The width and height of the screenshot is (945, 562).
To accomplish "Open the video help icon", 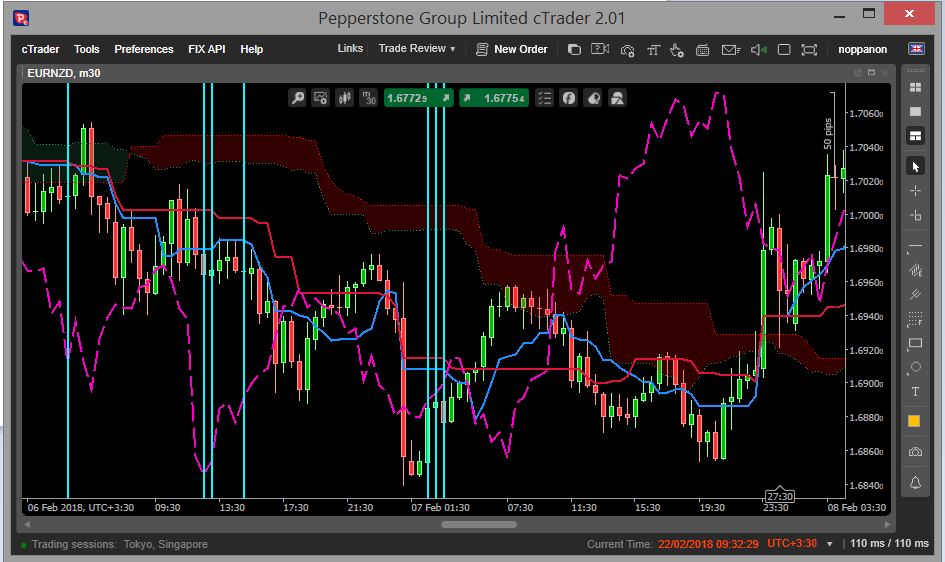I will coord(600,49).
